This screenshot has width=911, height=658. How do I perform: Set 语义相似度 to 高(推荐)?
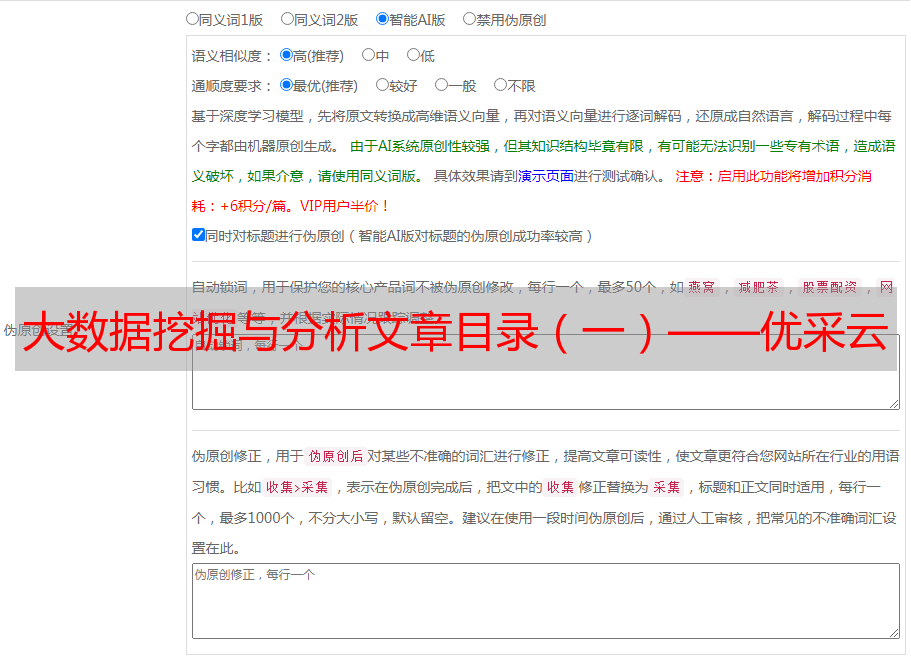point(286,55)
